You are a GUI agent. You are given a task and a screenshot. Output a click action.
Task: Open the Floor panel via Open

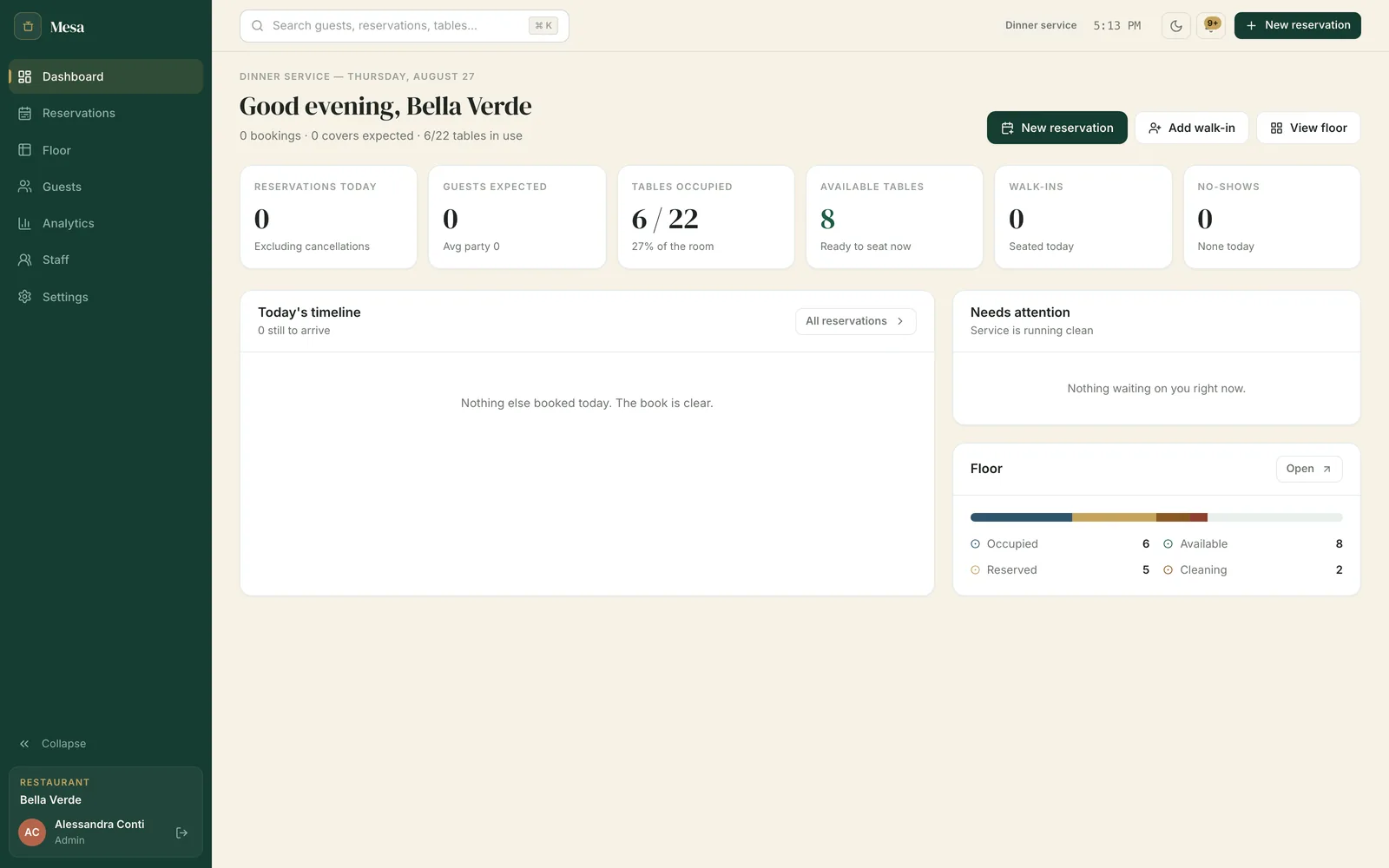[x=1309, y=469]
